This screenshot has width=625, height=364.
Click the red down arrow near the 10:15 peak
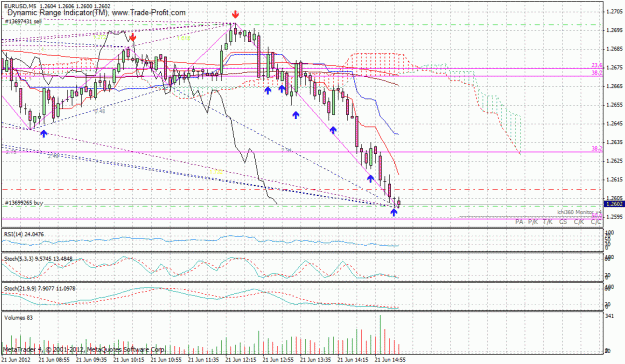(x=133, y=37)
